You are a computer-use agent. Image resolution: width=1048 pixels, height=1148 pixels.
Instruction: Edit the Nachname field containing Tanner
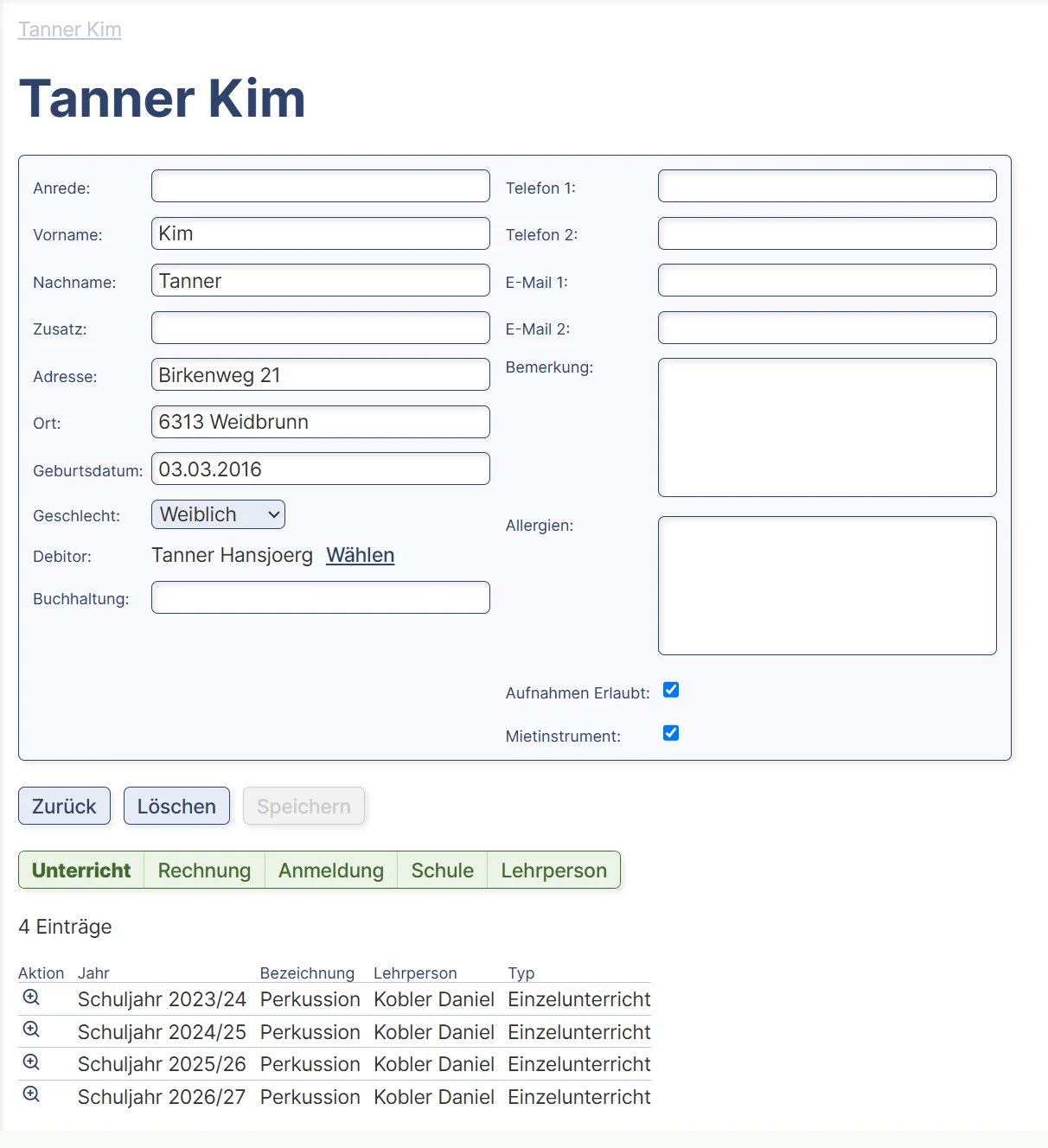pyautogui.click(x=321, y=280)
